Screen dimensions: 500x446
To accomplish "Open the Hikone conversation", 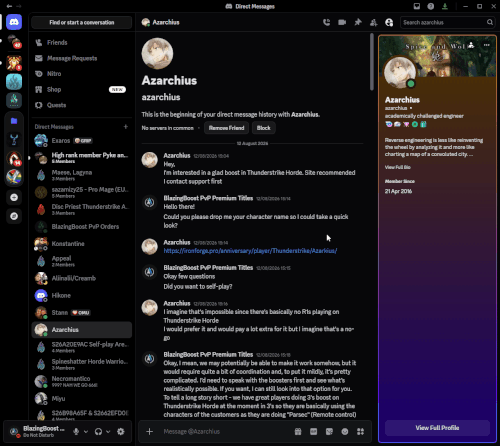I will (x=82, y=295).
